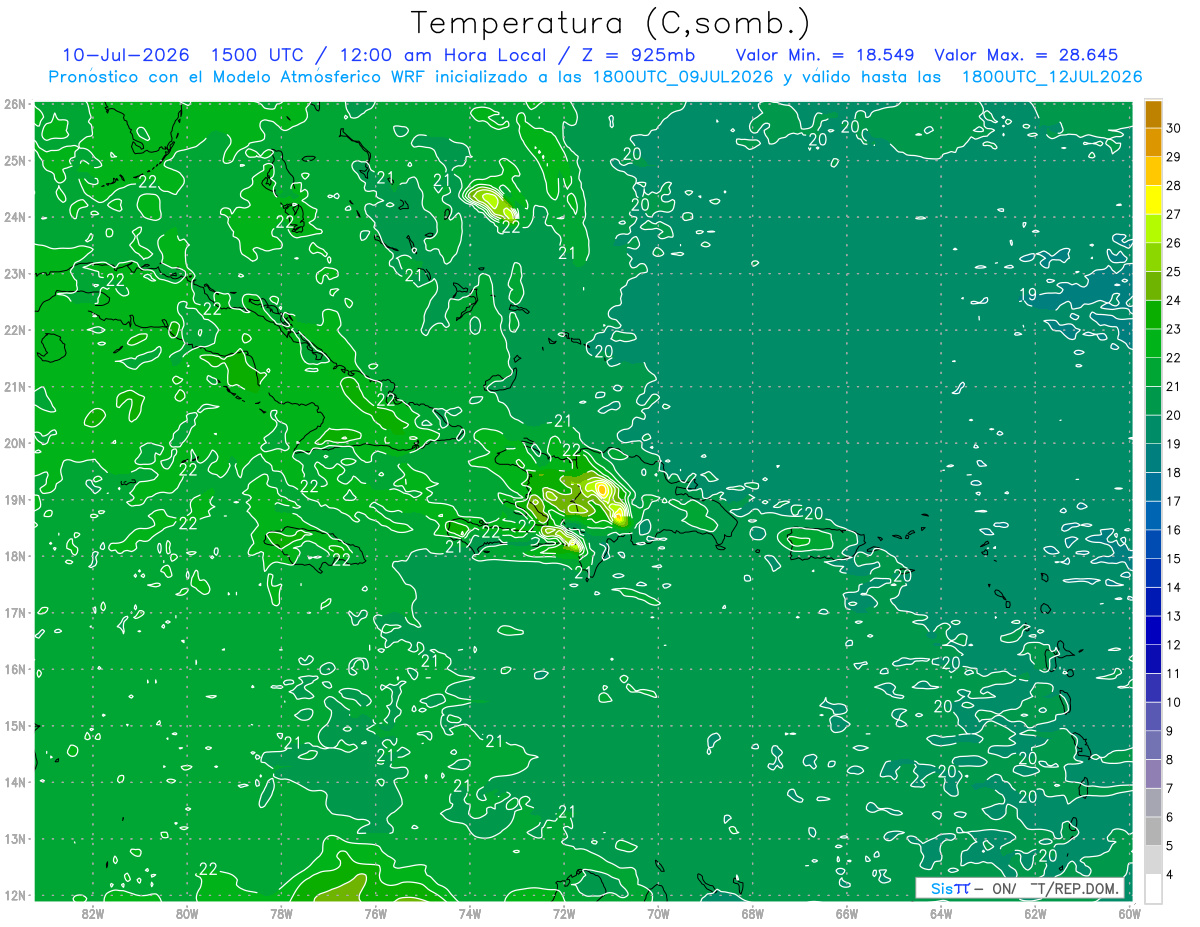Click the longitude label '62W'
This screenshot has width=1200, height=927.
(1035, 913)
